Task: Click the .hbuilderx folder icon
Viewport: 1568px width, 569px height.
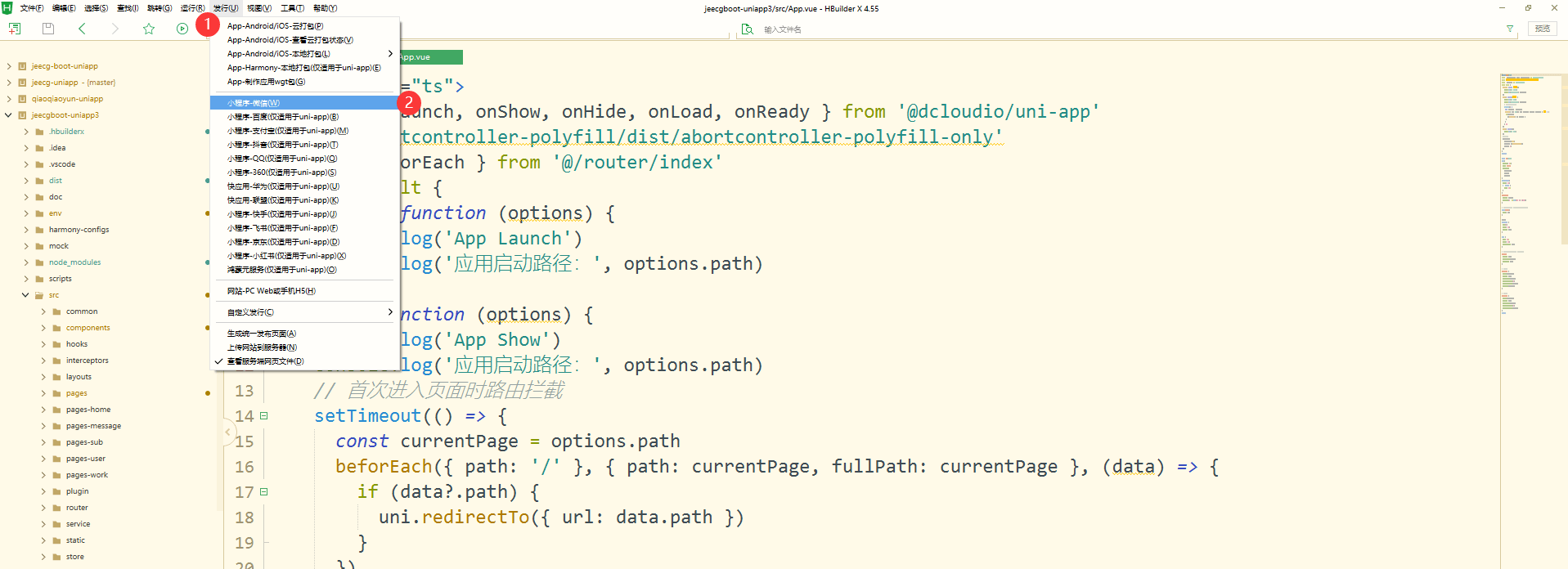Action: coord(39,132)
